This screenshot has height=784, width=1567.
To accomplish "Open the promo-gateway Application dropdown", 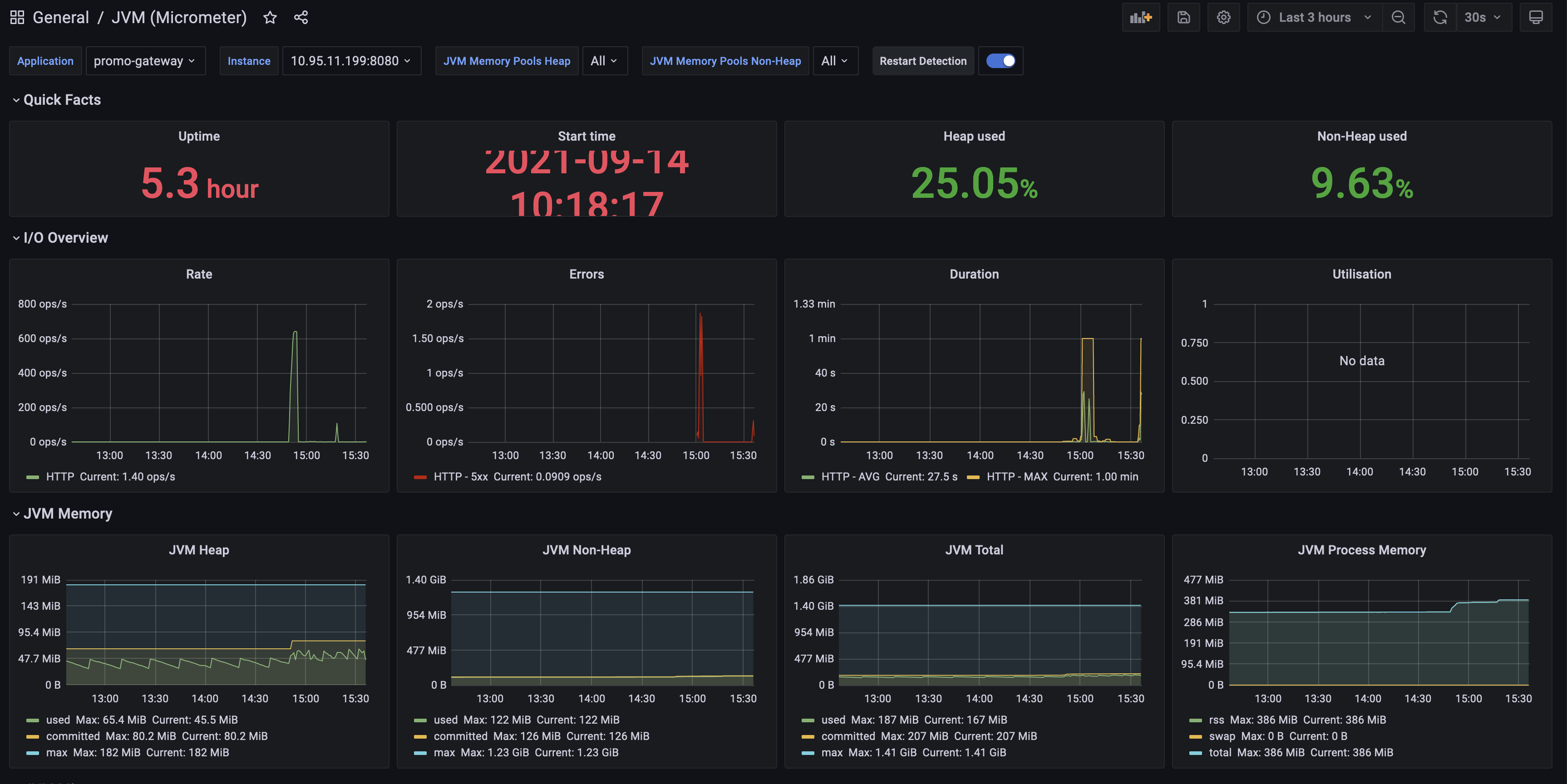I will (145, 61).
